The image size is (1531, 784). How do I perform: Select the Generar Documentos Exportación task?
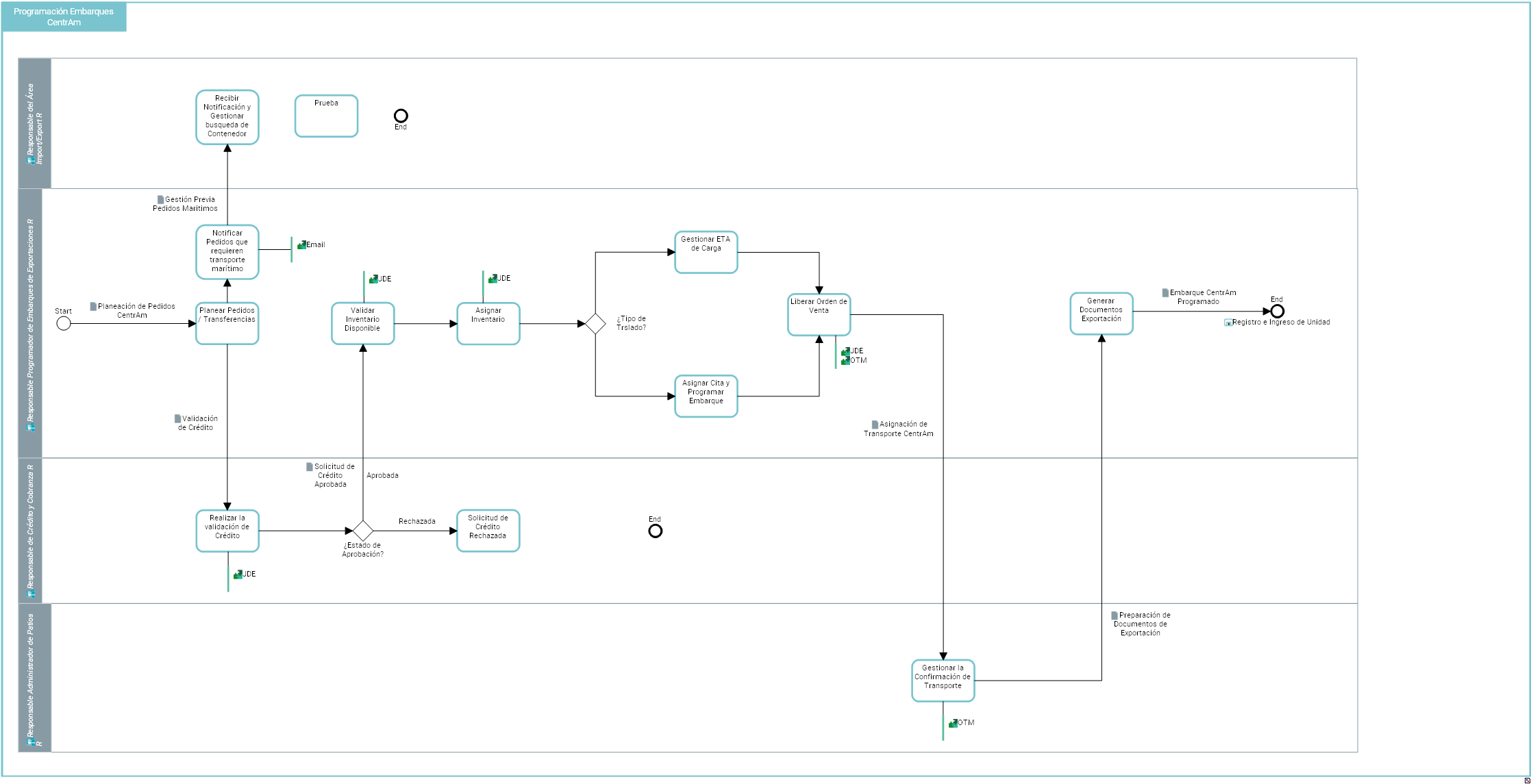pos(1101,314)
